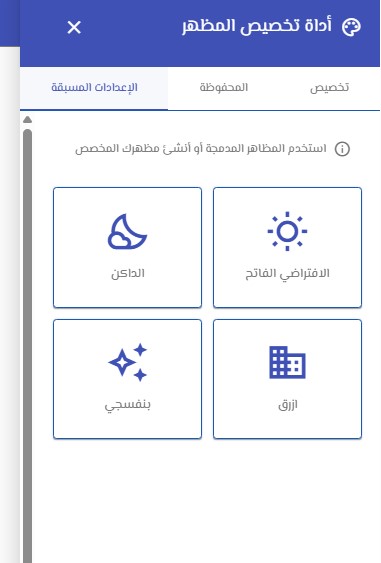Select the moon and cloud dark theme icon
Viewport: 381px width, 563px height.
coord(127,232)
